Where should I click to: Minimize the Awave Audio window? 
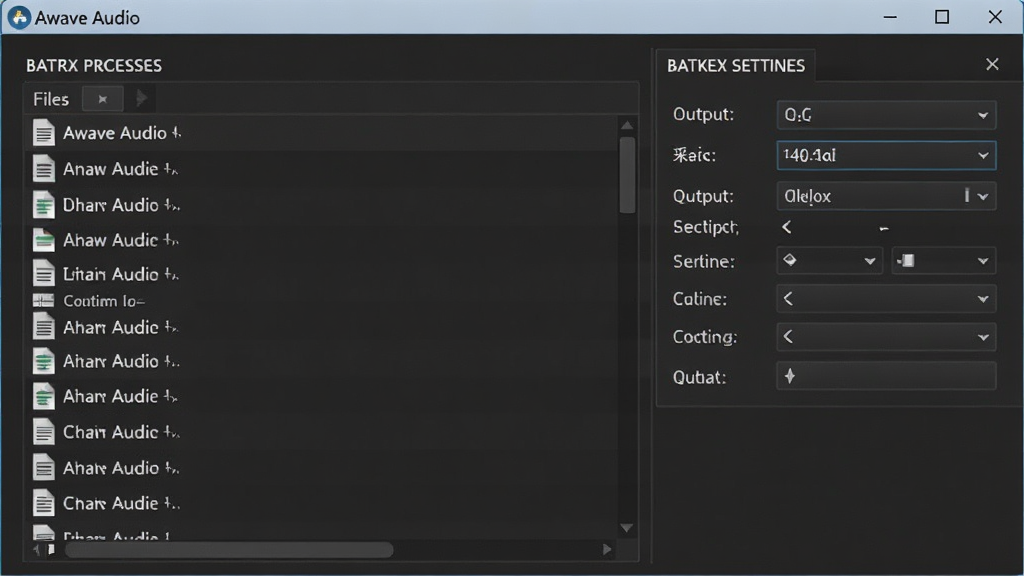point(890,17)
